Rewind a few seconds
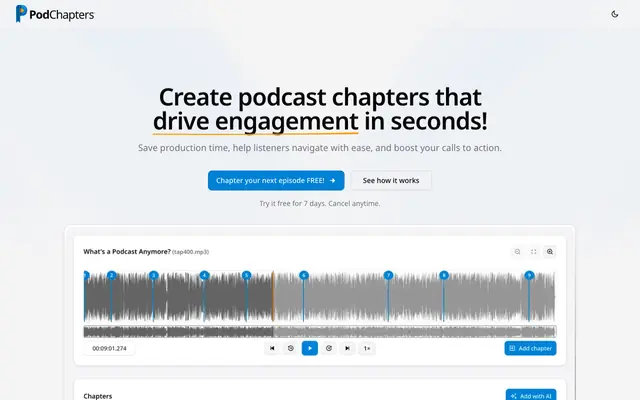 291,348
